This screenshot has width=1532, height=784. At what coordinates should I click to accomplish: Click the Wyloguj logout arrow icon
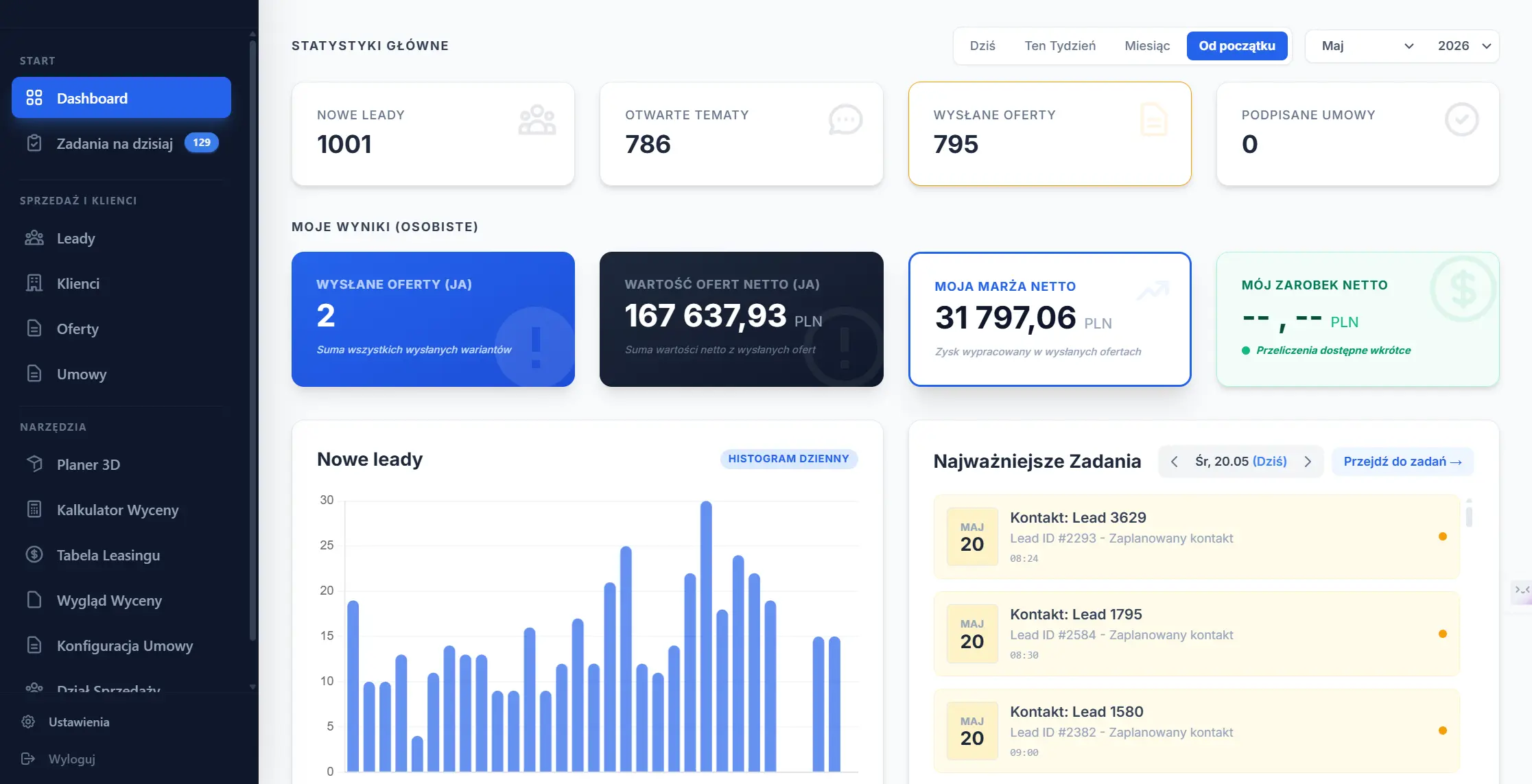tap(28, 759)
